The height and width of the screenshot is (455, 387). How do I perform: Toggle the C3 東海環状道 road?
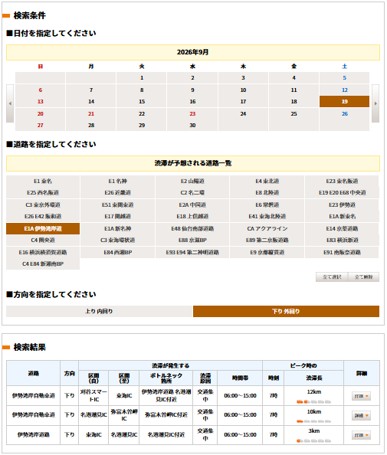118,240
